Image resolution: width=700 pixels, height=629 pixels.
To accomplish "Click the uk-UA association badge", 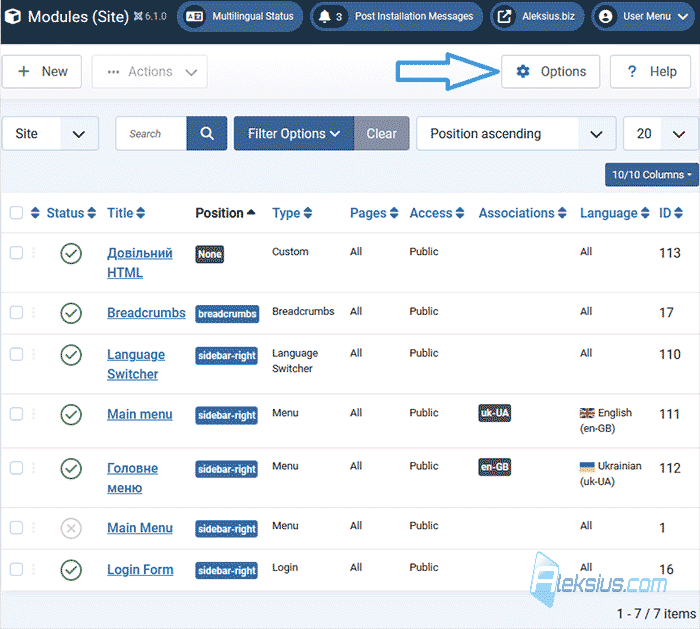I will coord(495,413).
